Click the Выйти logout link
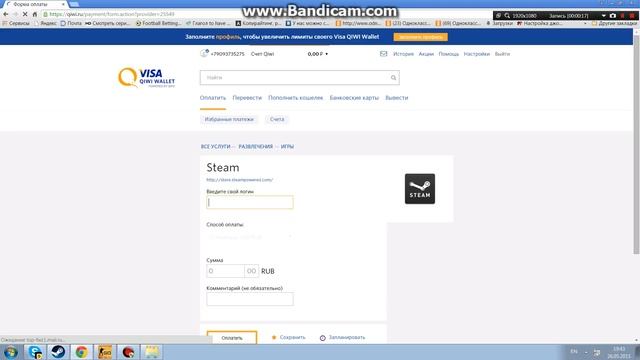This screenshot has width=640, height=360. [x=502, y=54]
